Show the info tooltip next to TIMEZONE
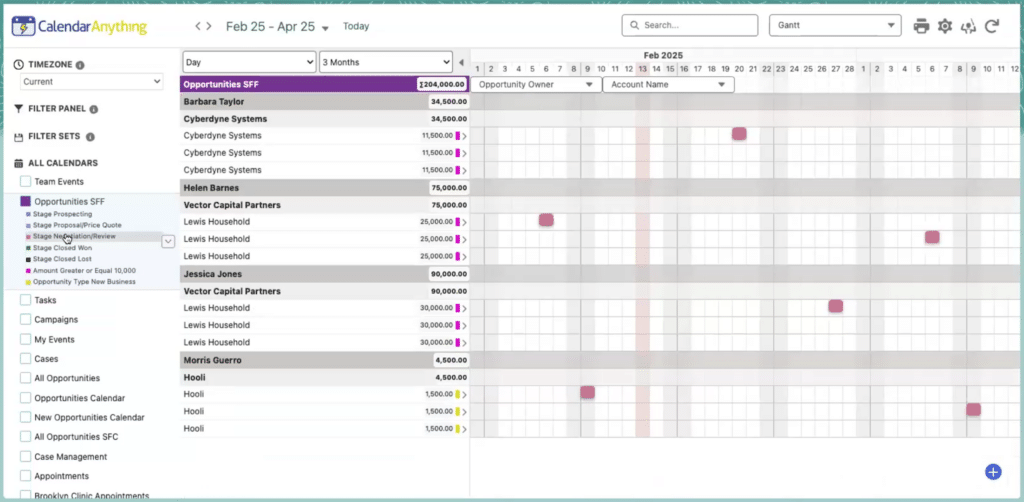Image resolution: width=1024 pixels, height=502 pixels. [x=80, y=65]
